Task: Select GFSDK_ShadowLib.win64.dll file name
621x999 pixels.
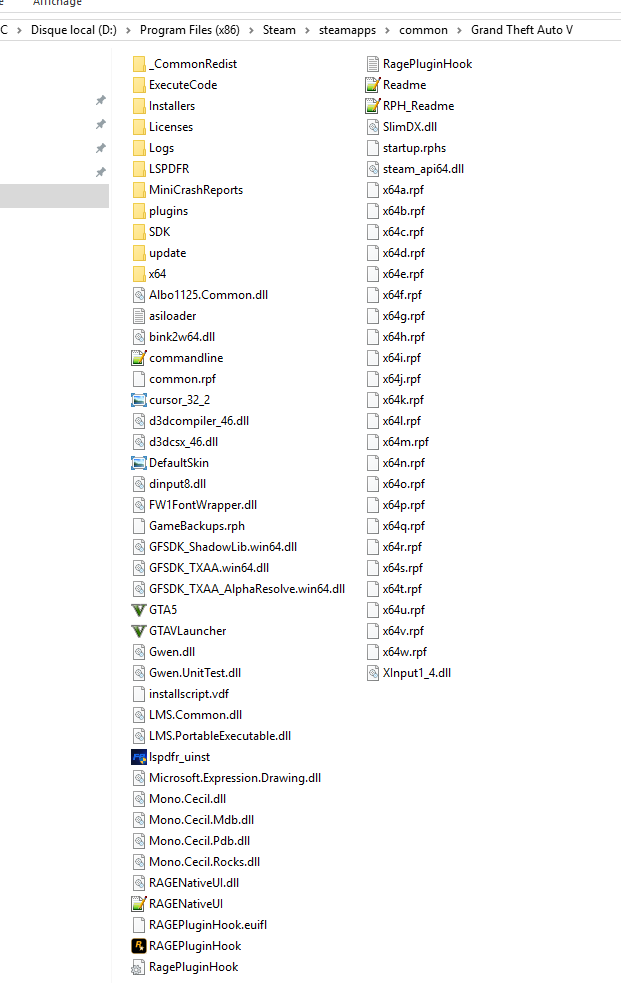Action: pyautogui.click(x=223, y=547)
